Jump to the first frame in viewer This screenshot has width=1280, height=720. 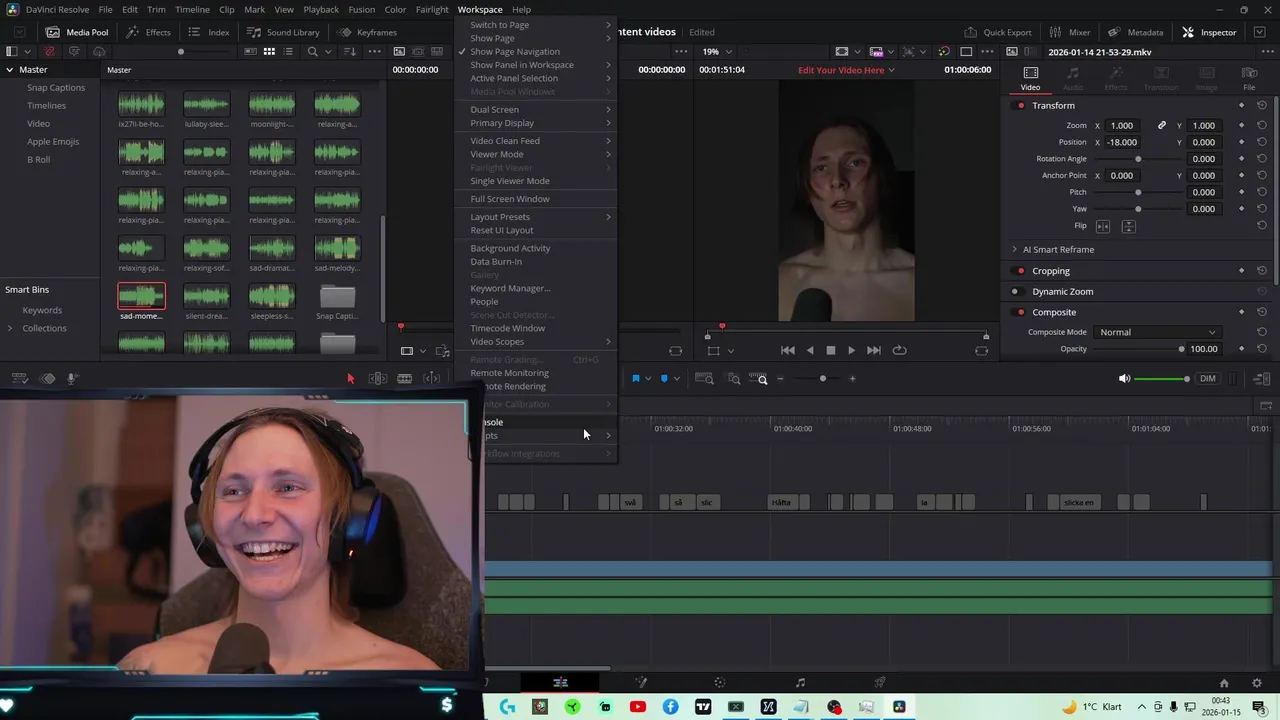point(787,350)
